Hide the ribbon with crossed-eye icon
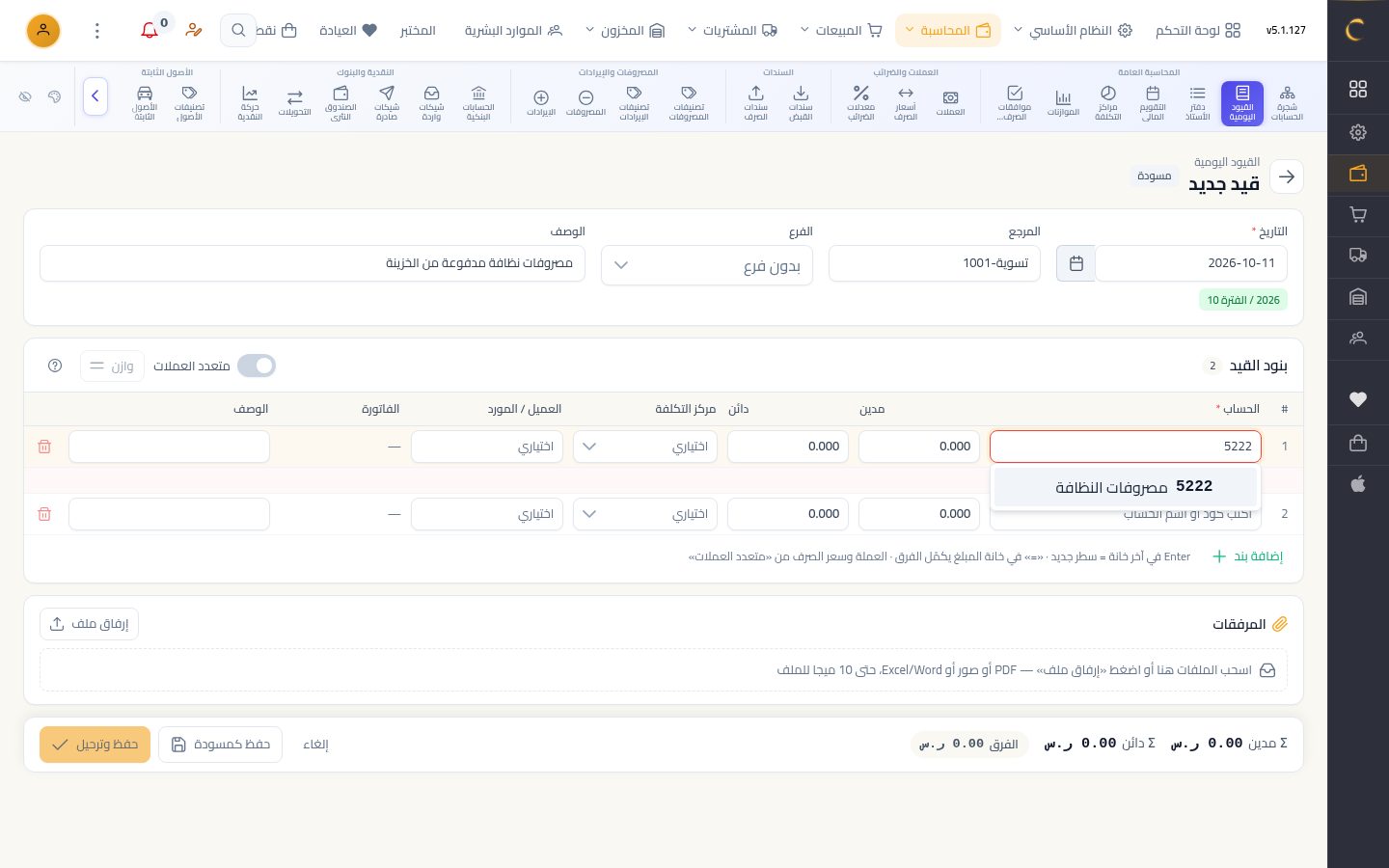1389x868 pixels. (x=25, y=96)
